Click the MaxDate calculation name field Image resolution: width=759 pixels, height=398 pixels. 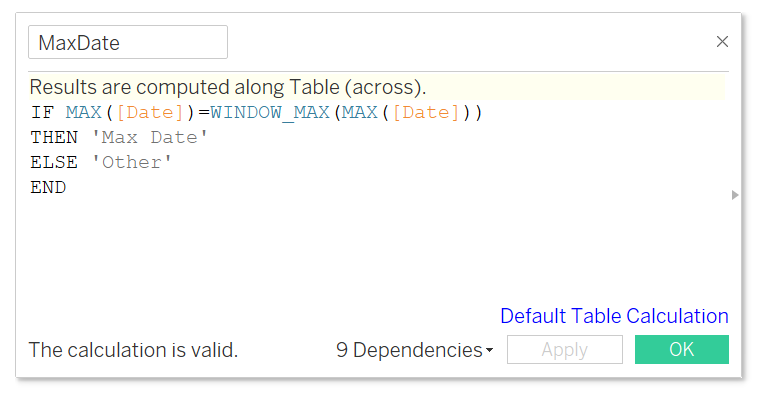point(128,42)
